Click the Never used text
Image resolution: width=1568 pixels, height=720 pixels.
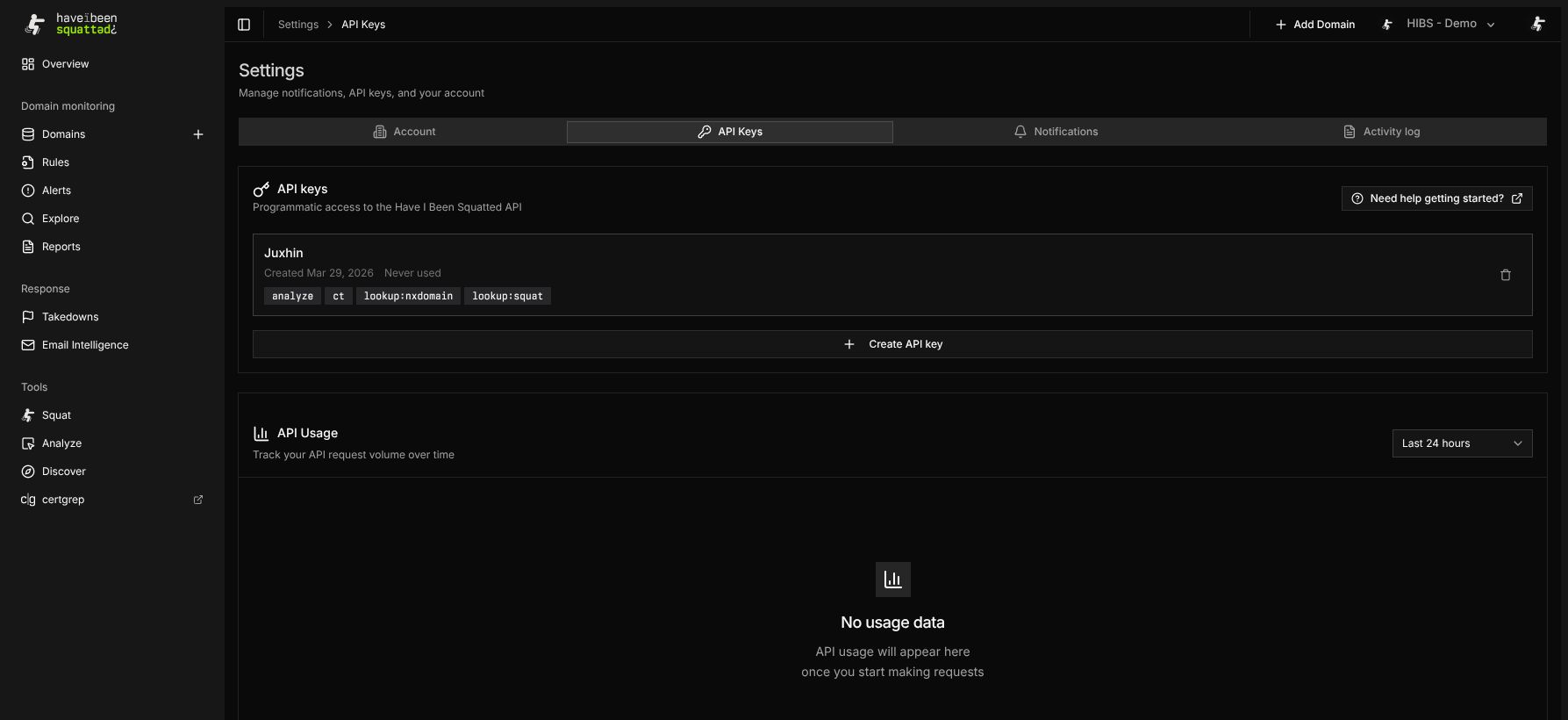click(x=412, y=273)
